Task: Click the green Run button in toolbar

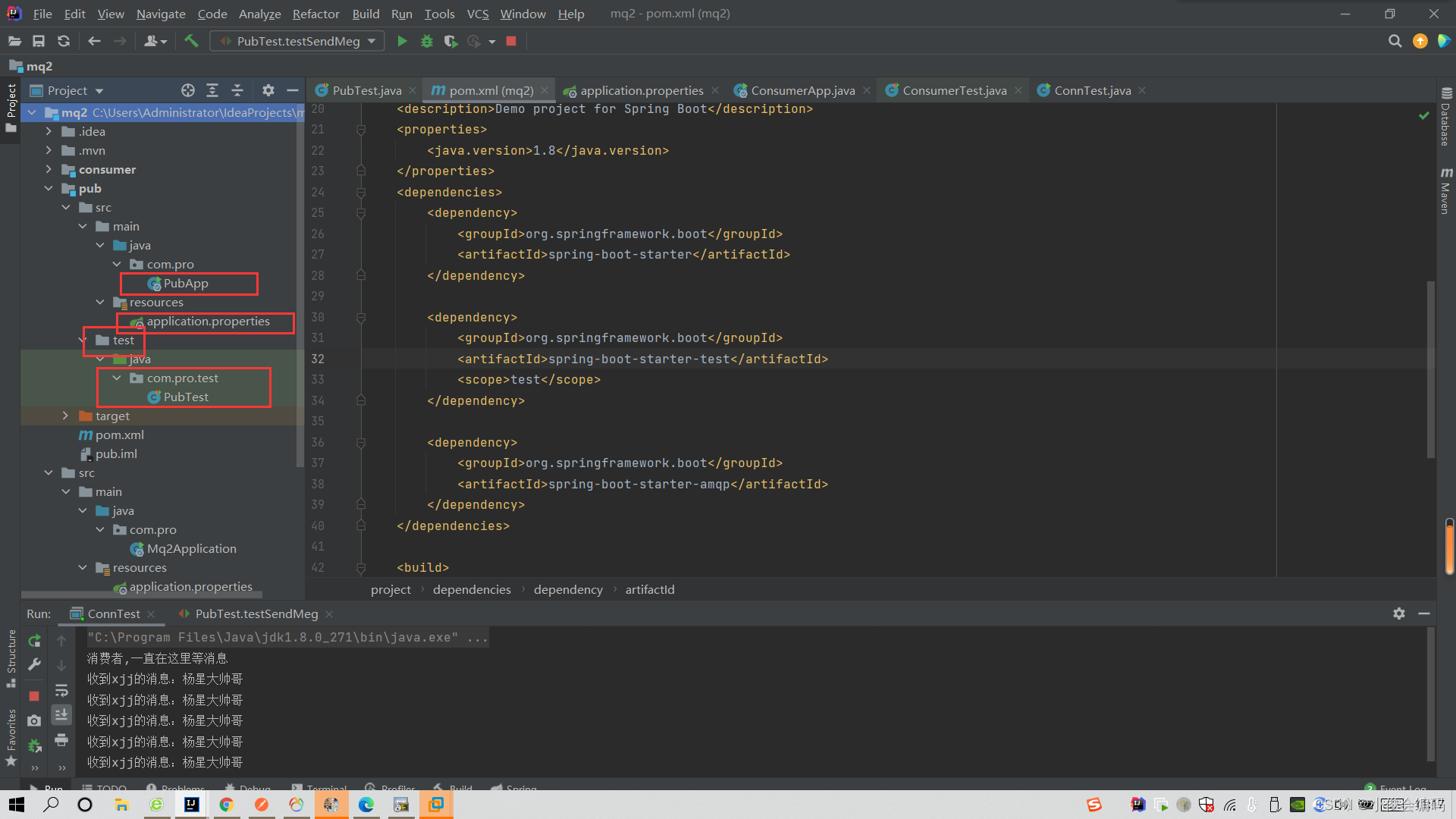Action: pos(402,41)
